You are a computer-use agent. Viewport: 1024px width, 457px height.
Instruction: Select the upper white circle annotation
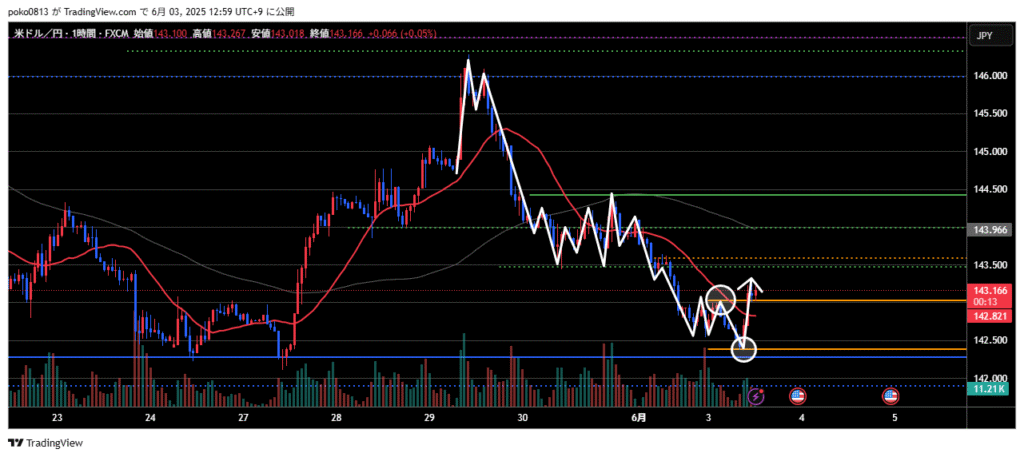[x=720, y=298]
